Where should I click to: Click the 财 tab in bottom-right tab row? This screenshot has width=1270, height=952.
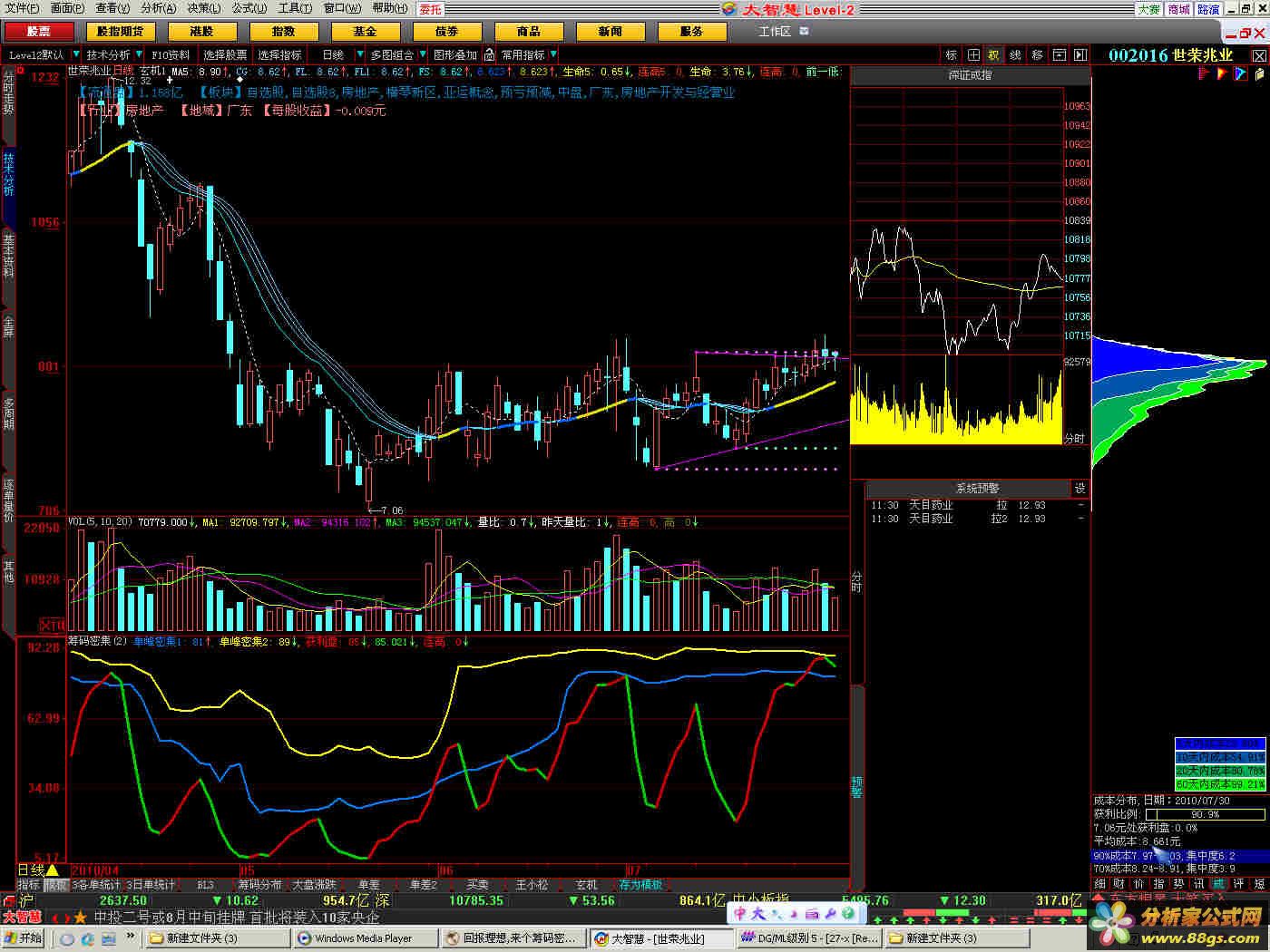[x=1119, y=883]
